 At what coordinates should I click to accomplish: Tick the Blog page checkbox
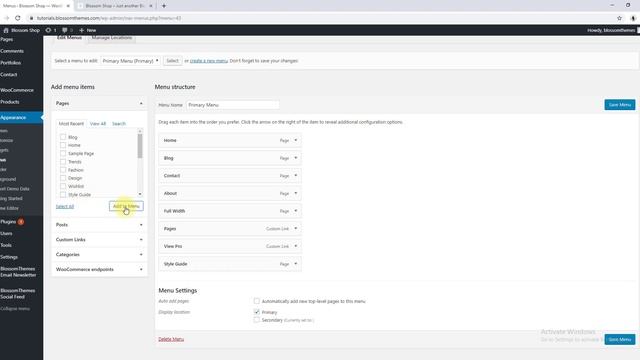point(63,137)
